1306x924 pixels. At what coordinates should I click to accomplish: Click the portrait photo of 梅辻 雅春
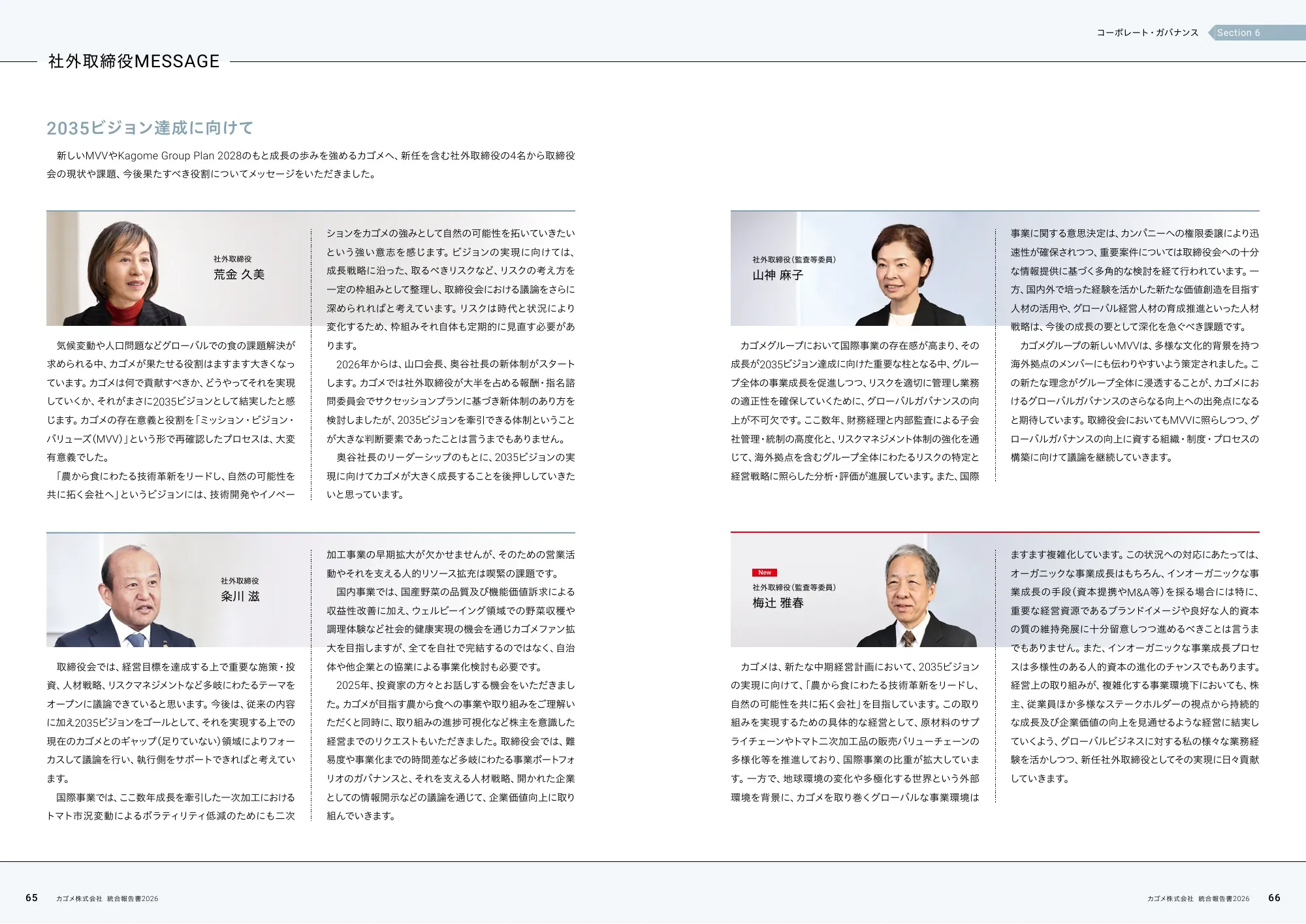click(x=916, y=596)
